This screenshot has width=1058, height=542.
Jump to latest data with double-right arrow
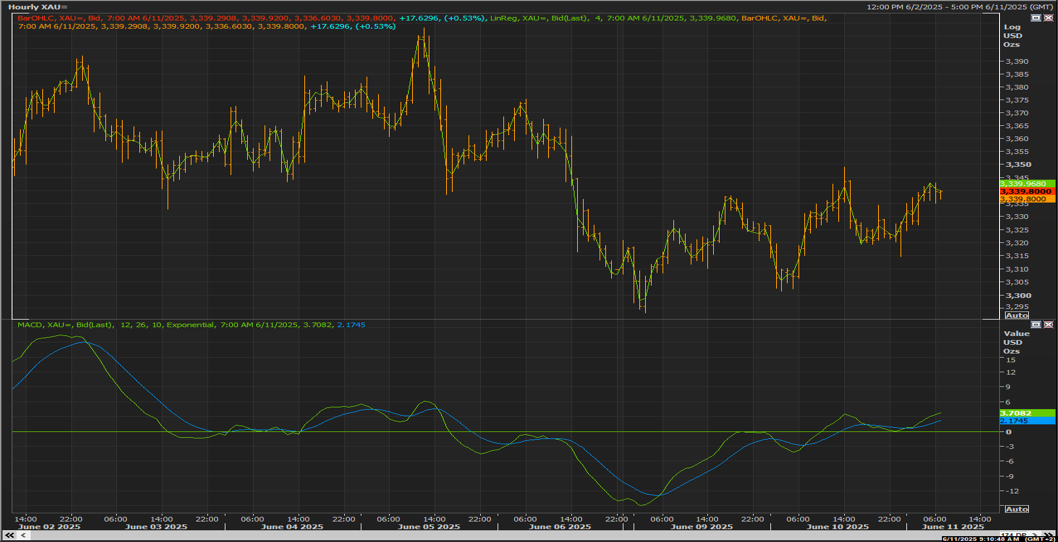pyautogui.click(x=1050, y=533)
